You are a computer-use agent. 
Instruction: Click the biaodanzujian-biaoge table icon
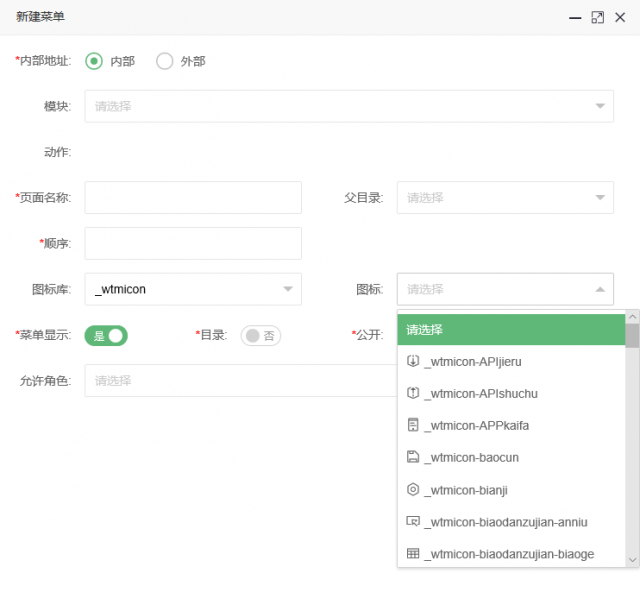413,554
